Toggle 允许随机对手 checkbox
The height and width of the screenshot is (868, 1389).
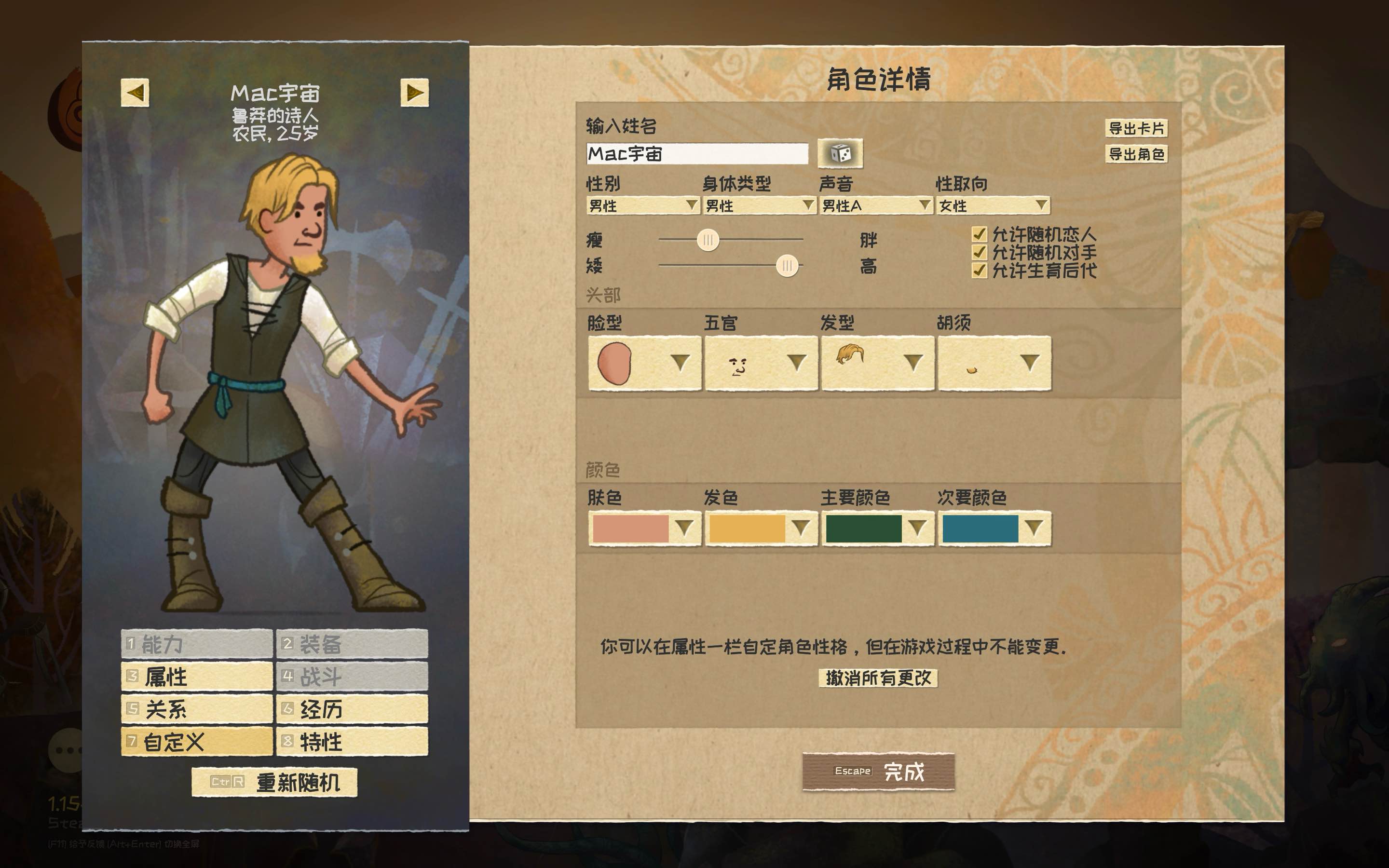point(979,252)
